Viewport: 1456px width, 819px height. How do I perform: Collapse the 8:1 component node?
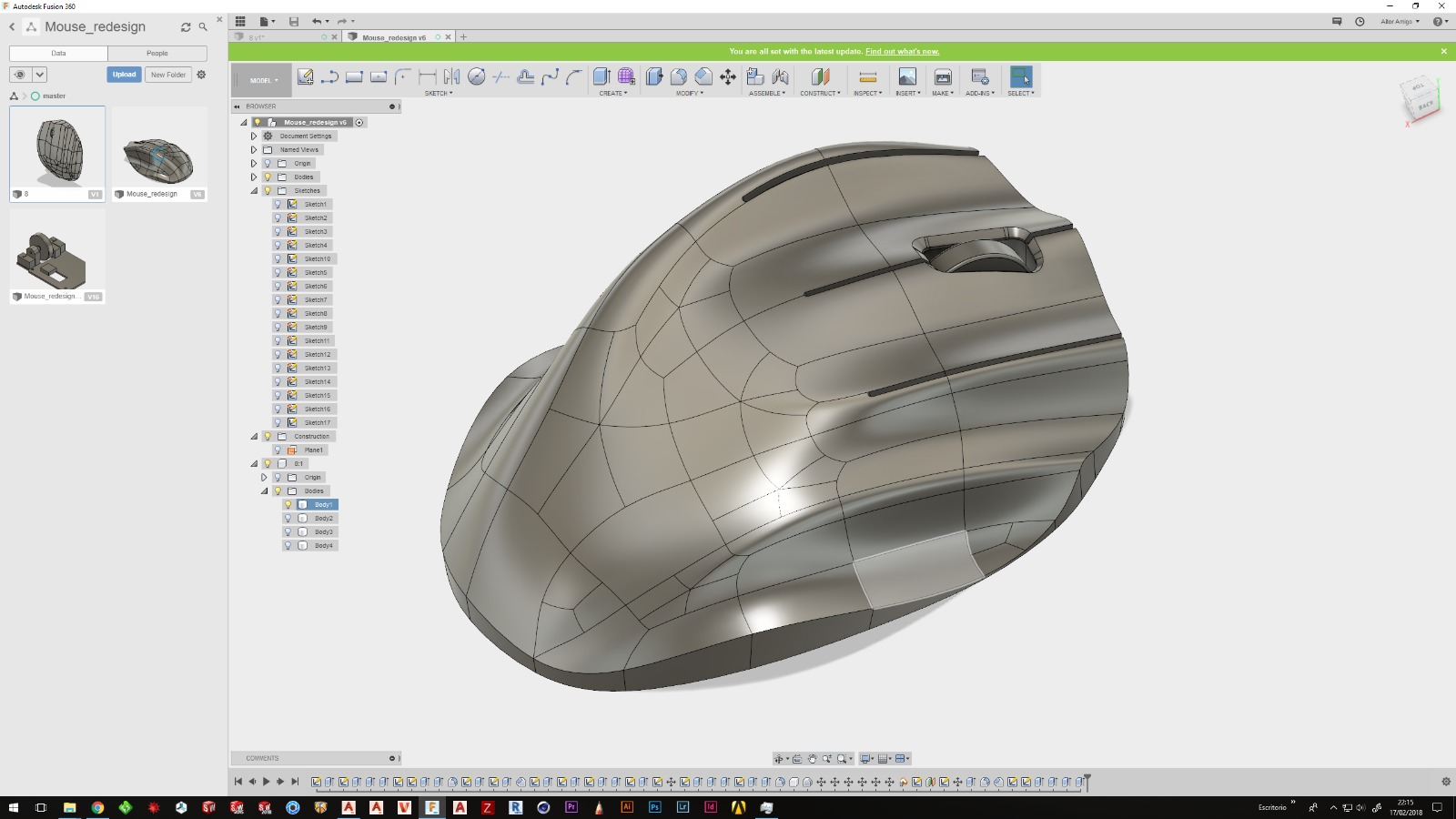click(x=254, y=464)
